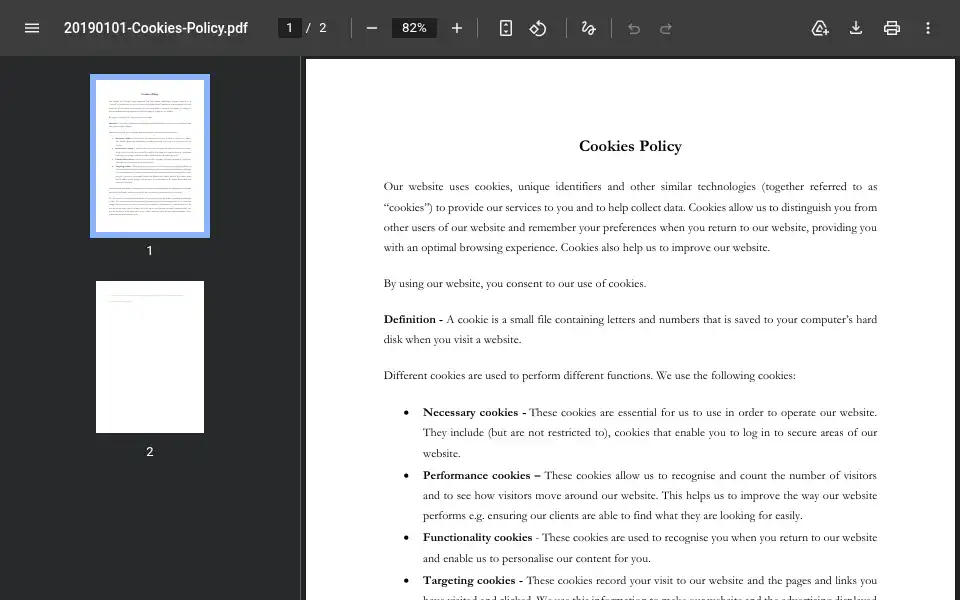Download the PDF file
This screenshot has height=600, width=960.
(x=856, y=28)
